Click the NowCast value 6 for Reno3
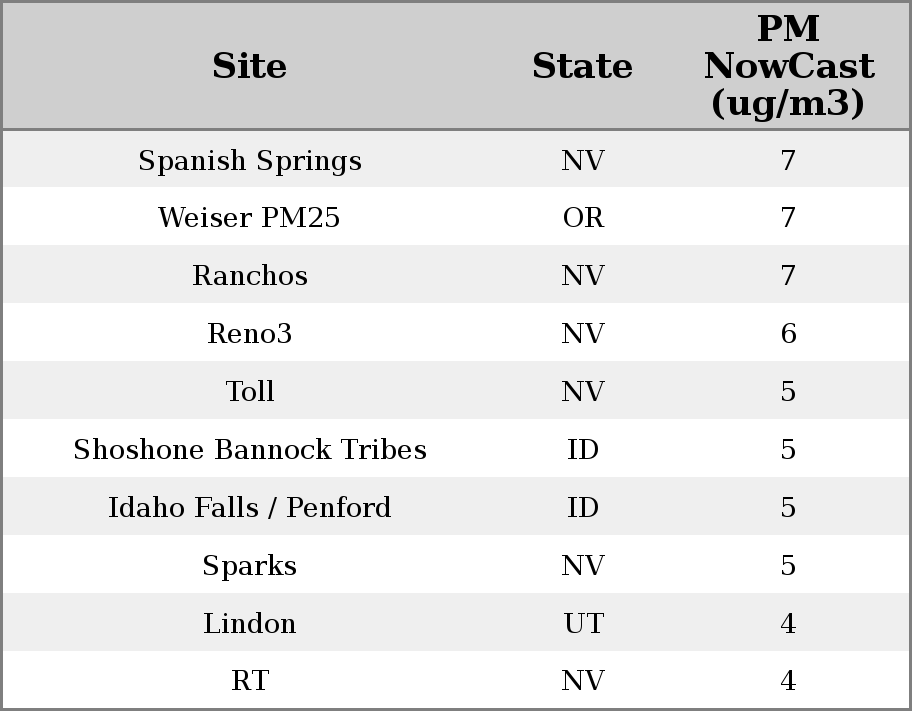912x711 pixels. (788, 334)
